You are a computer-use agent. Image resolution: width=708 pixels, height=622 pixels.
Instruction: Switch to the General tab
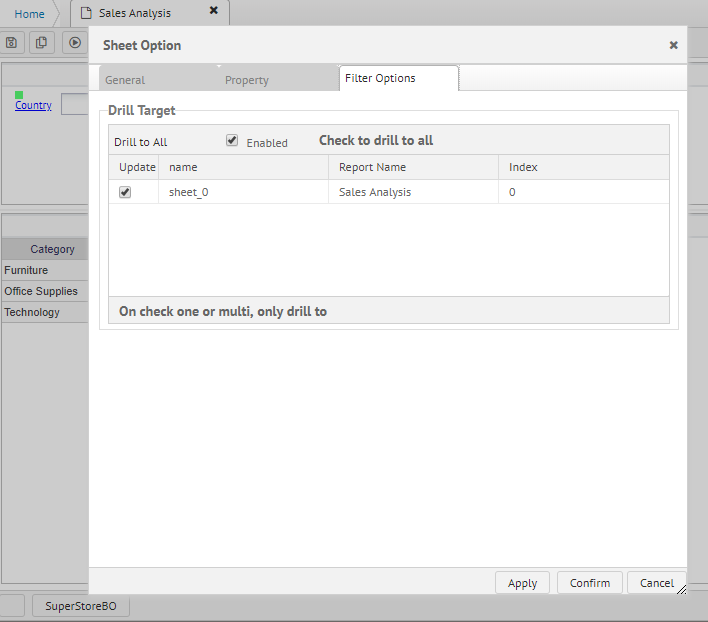pos(125,80)
